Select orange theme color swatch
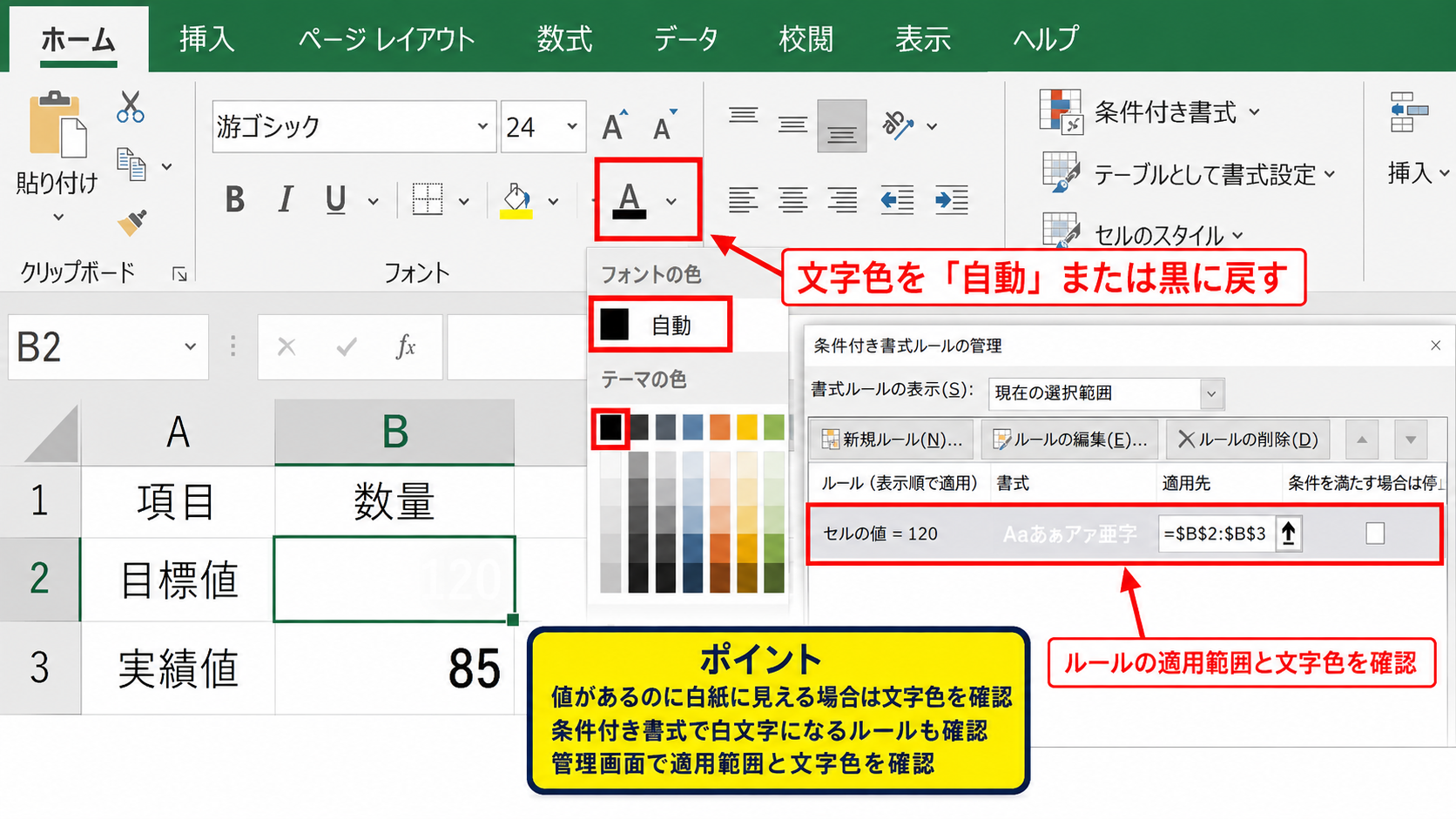This screenshot has width=1456, height=819. pyautogui.click(x=720, y=426)
